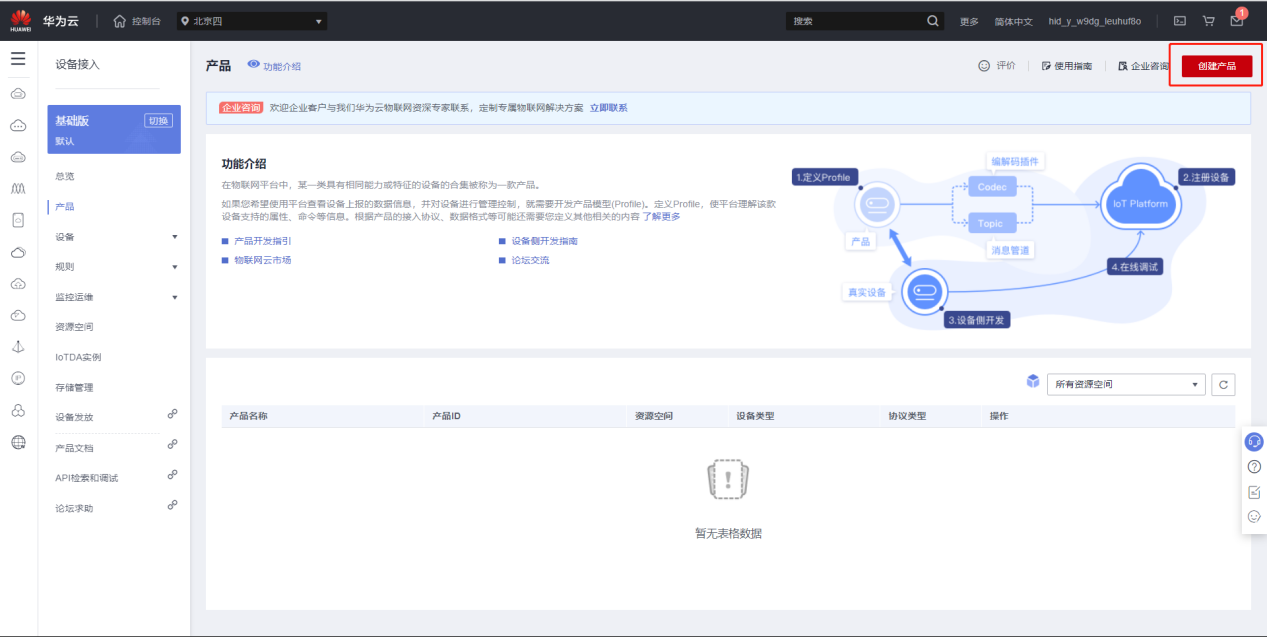Viewport: 1267px width, 637px height.
Task: Select 总览 in the sidebar
Action: (x=64, y=176)
